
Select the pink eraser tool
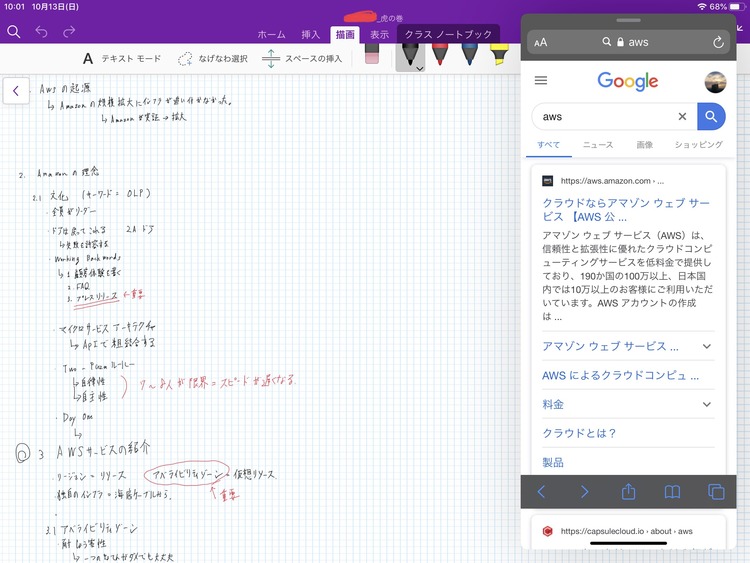[372, 54]
